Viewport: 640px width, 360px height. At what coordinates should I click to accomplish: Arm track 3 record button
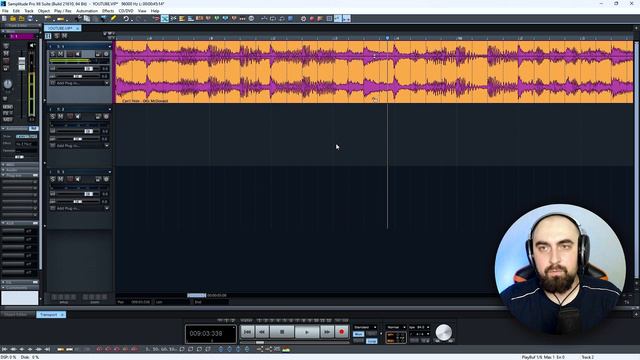(x=70, y=179)
